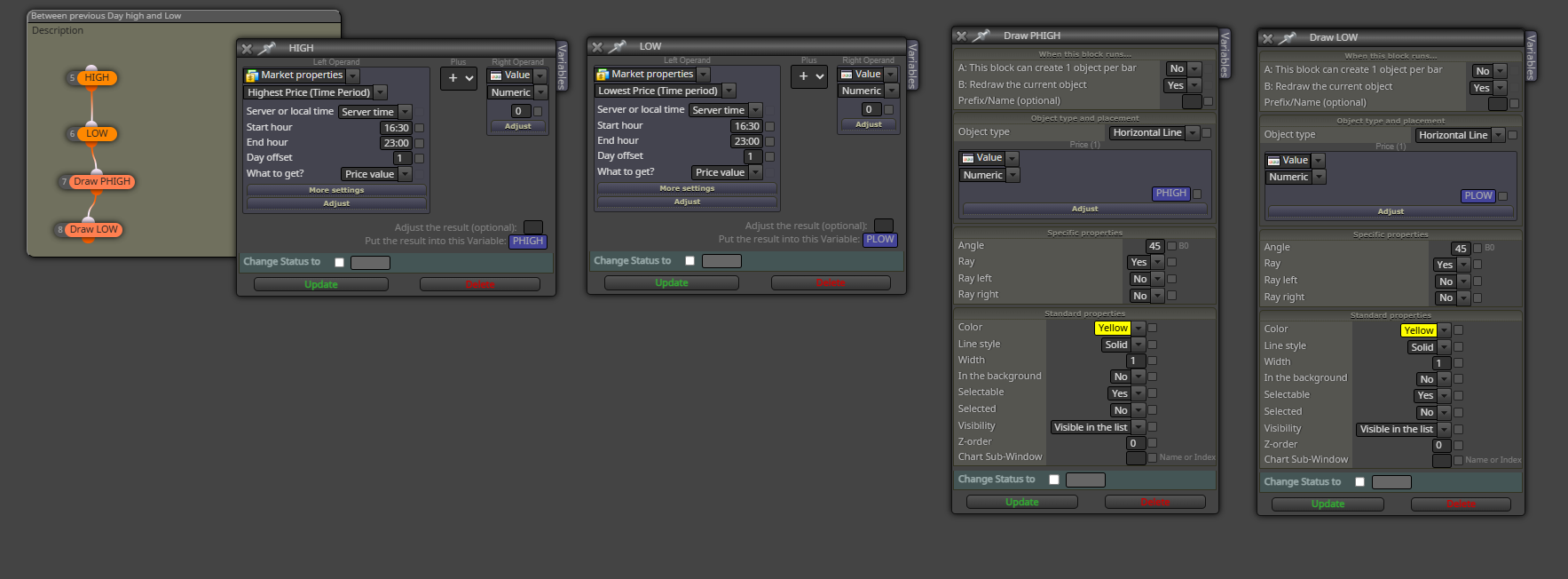Pin the HIGH block panel
This screenshot has width=1568, height=579.
266,48
